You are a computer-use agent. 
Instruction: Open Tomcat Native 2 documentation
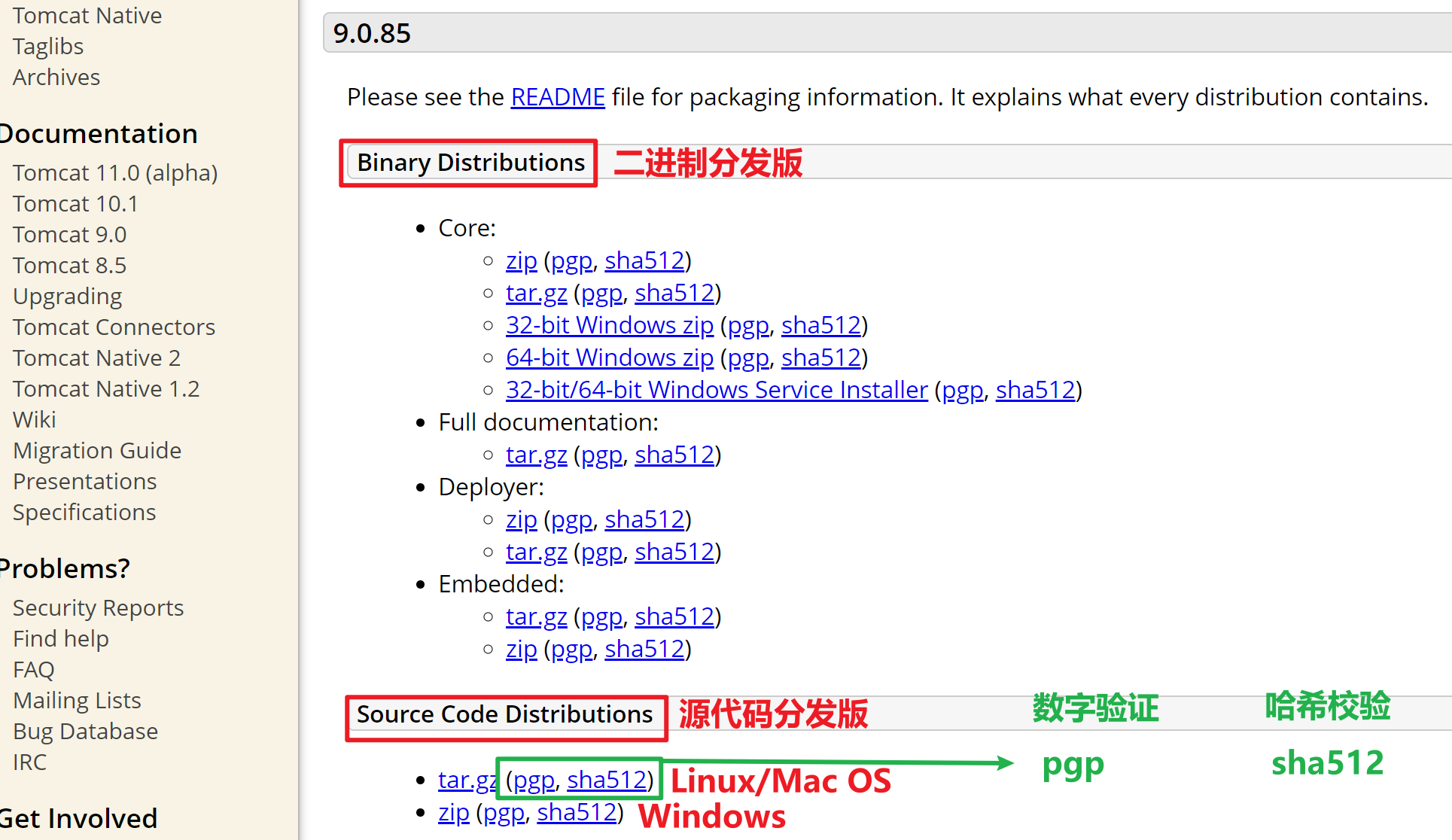[96, 358]
